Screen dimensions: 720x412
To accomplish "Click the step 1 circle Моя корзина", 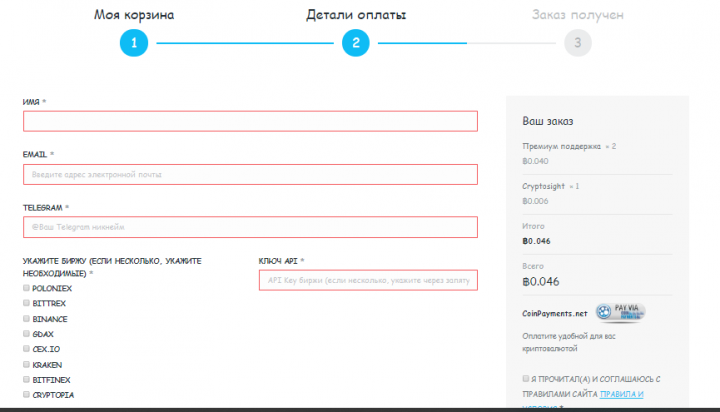I will point(134,43).
